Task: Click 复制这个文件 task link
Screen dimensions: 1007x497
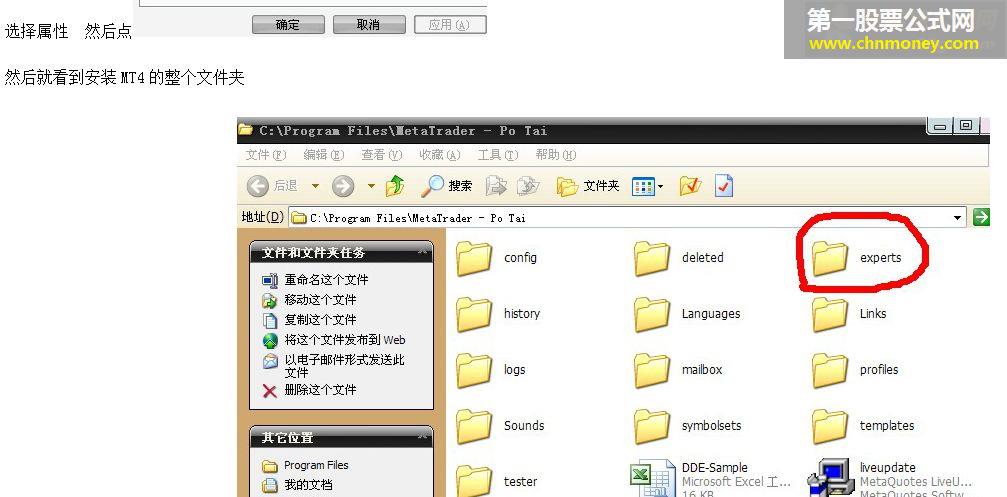Action: point(320,320)
